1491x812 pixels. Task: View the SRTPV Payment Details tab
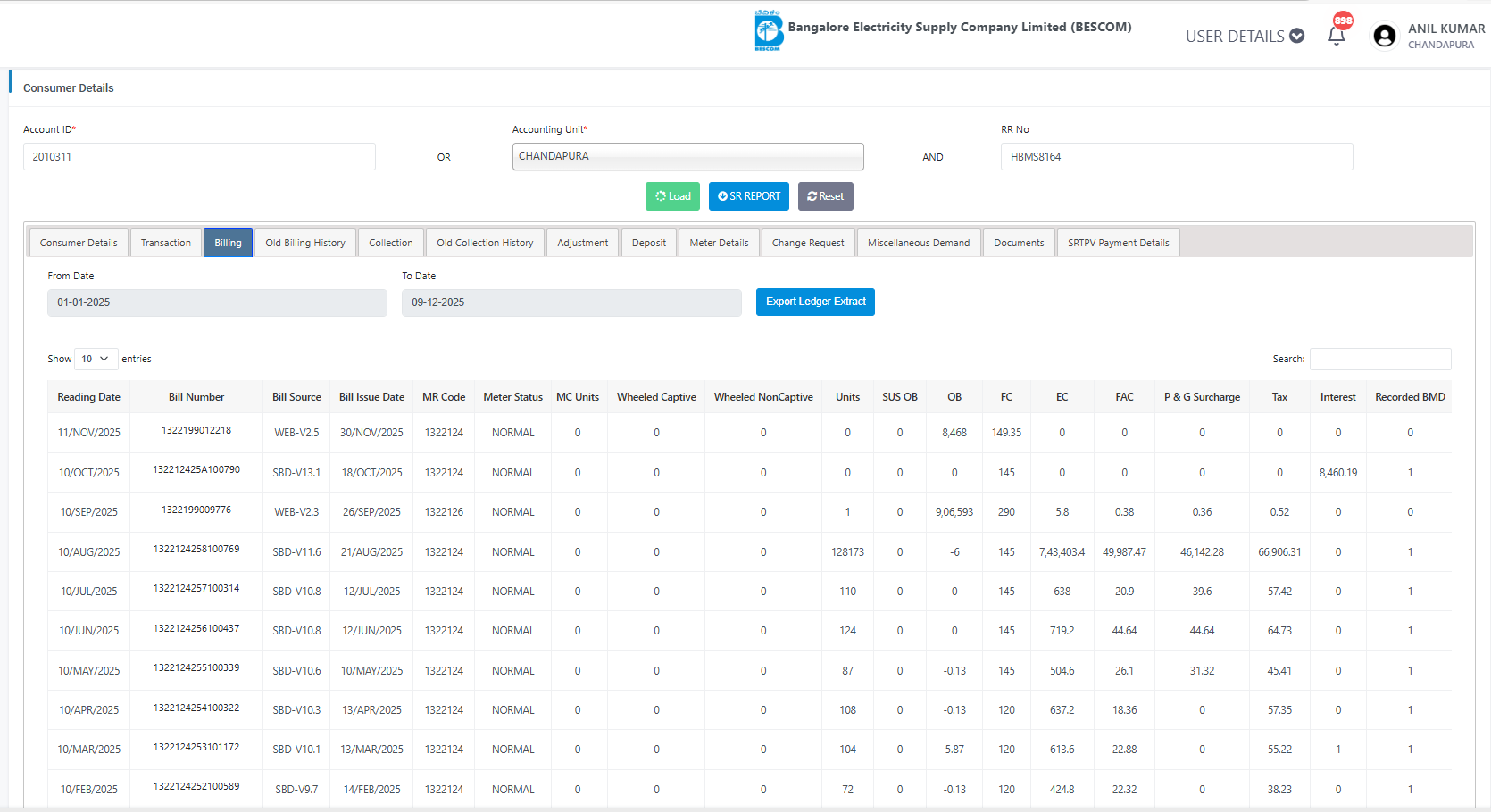pyautogui.click(x=1118, y=243)
